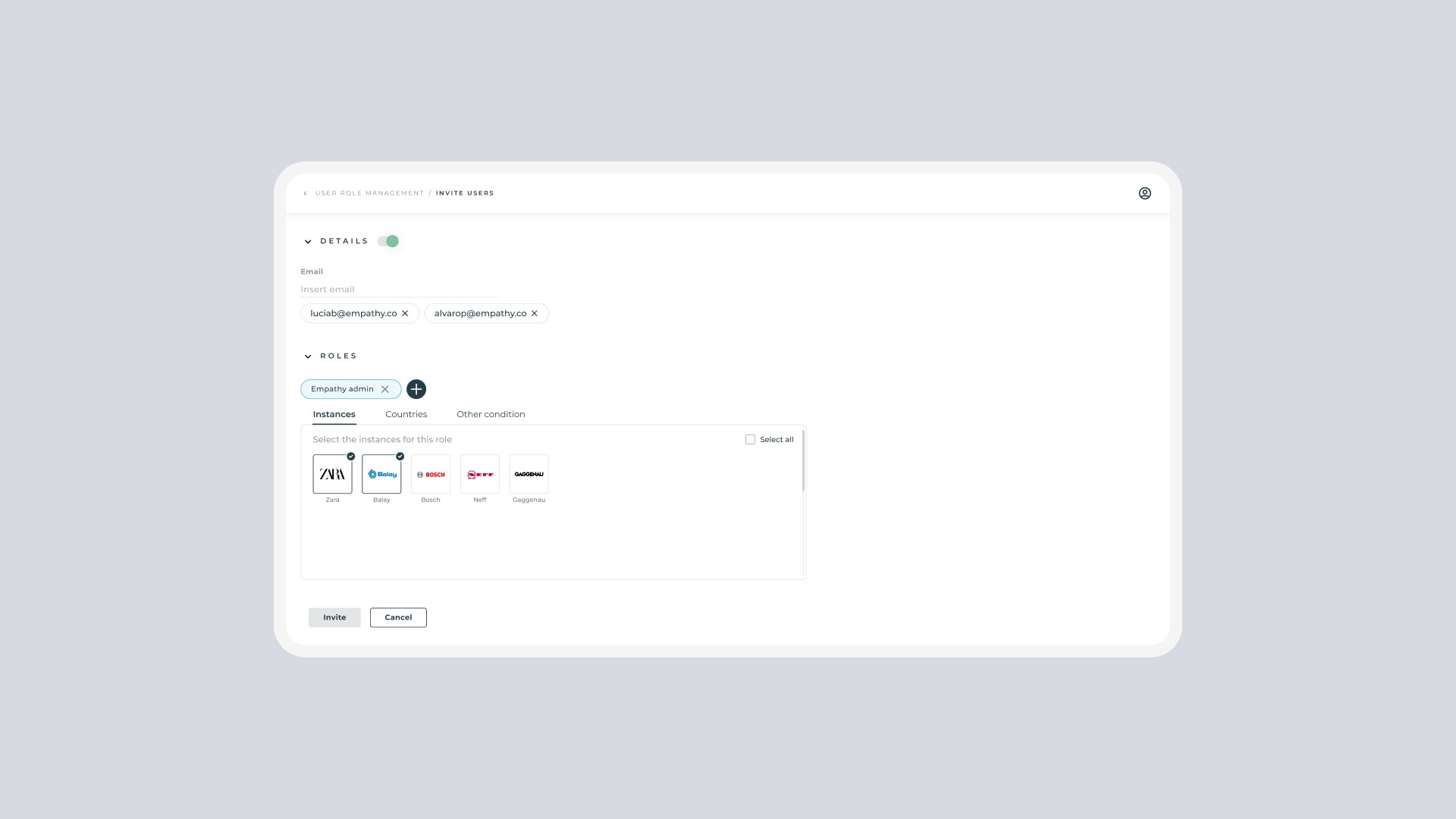The image size is (1456, 819).
Task: Select the Bosch instance logo
Action: pyautogui.click(x=431, y=474)
